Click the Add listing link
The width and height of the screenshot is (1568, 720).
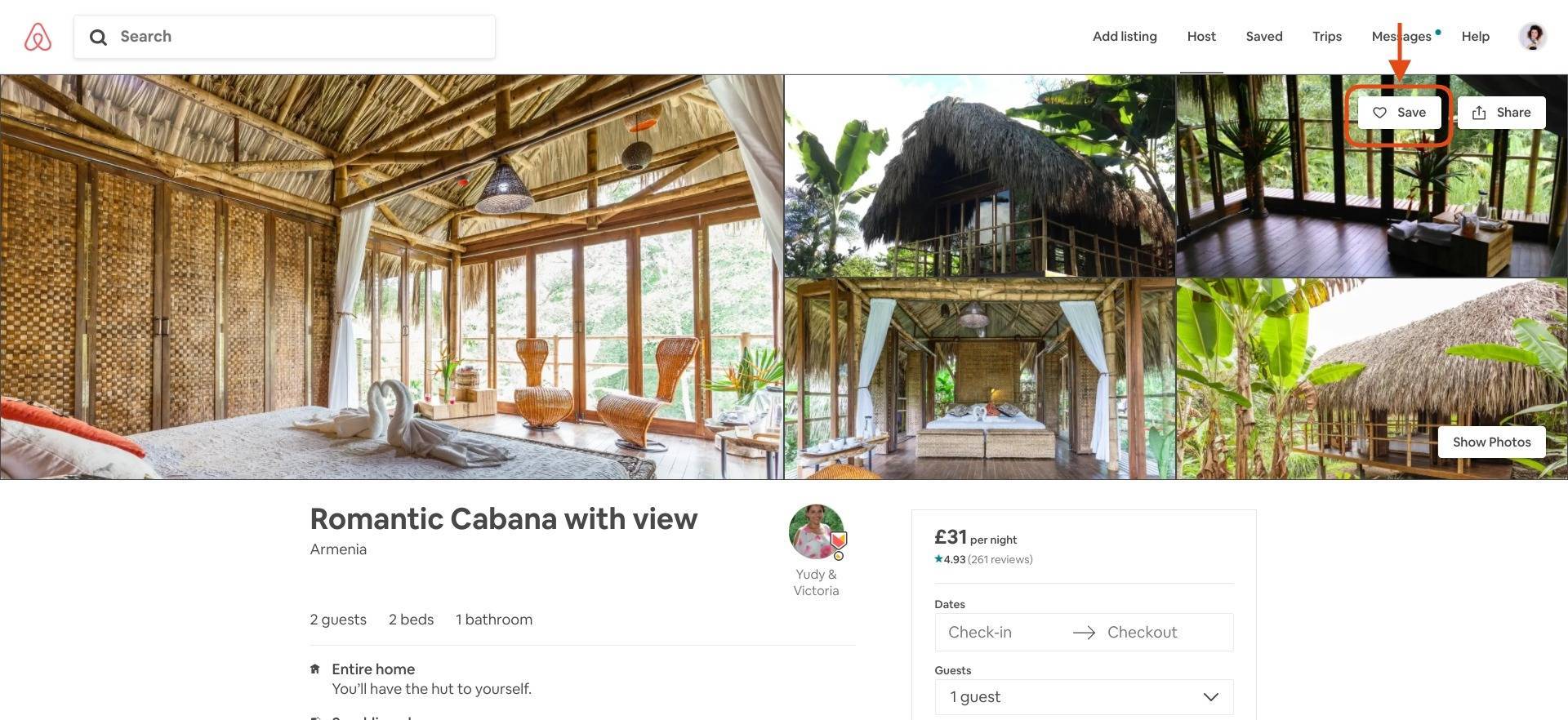click(x=1125, y=36)
